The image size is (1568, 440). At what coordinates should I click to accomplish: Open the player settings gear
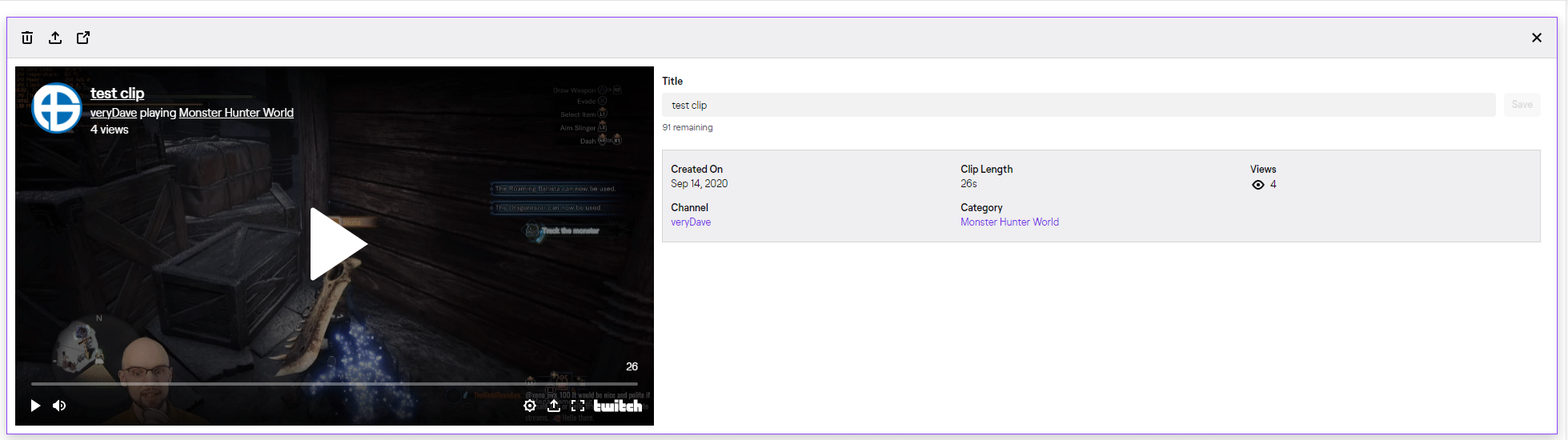530,406
